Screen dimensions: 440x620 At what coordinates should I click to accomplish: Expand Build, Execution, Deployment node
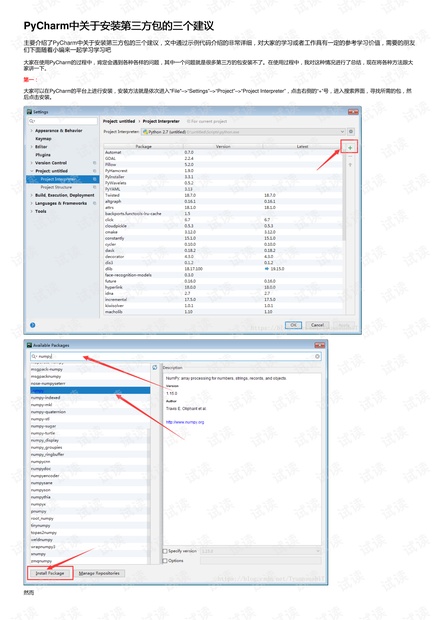[x=32, y=195]
